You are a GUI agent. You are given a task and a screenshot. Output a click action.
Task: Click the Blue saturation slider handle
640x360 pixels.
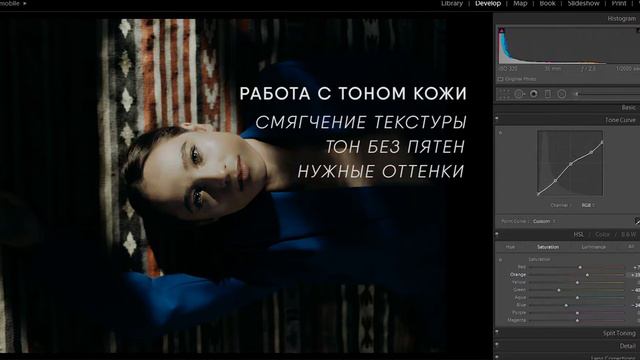click(566, 305)
